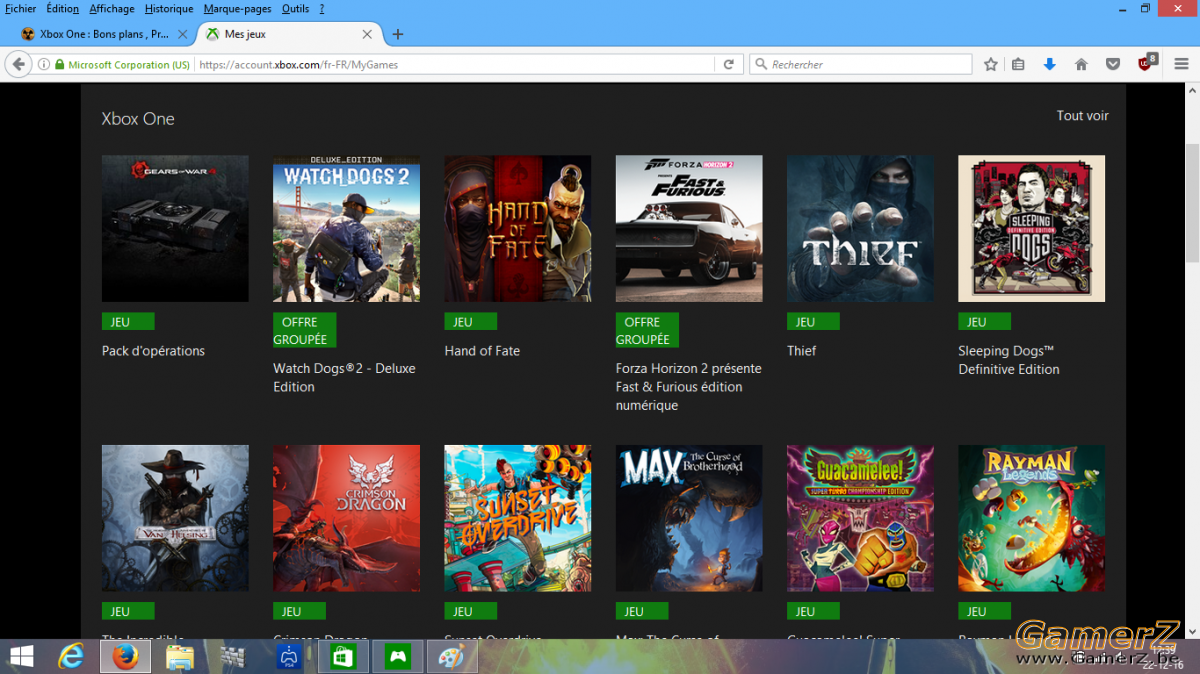The width and height of the screenshot is (1200, 674).
Task: Click the Watch Dogs 2 cover art
Action: coord(346,228)
